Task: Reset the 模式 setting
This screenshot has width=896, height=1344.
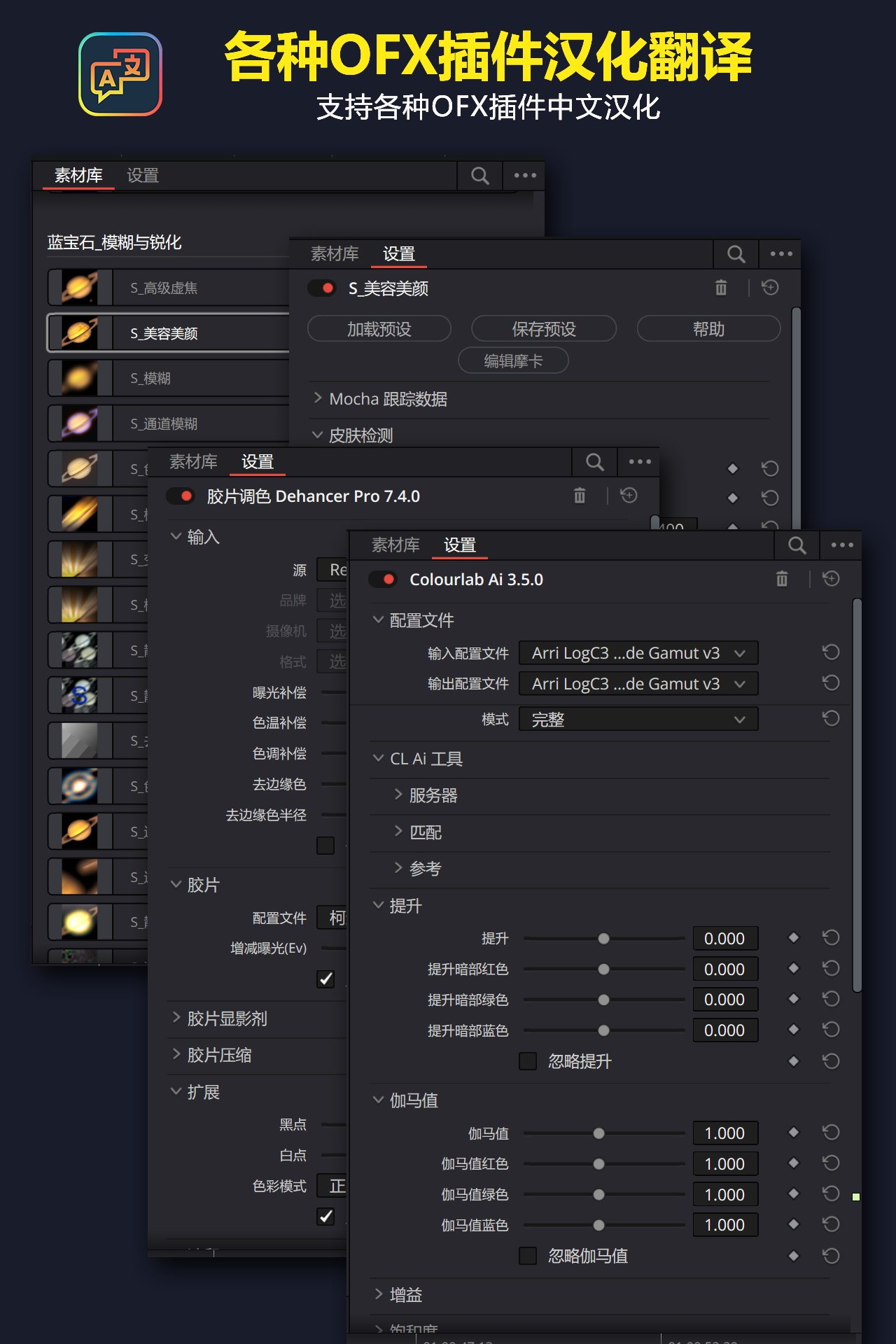Action: (831, 719)
